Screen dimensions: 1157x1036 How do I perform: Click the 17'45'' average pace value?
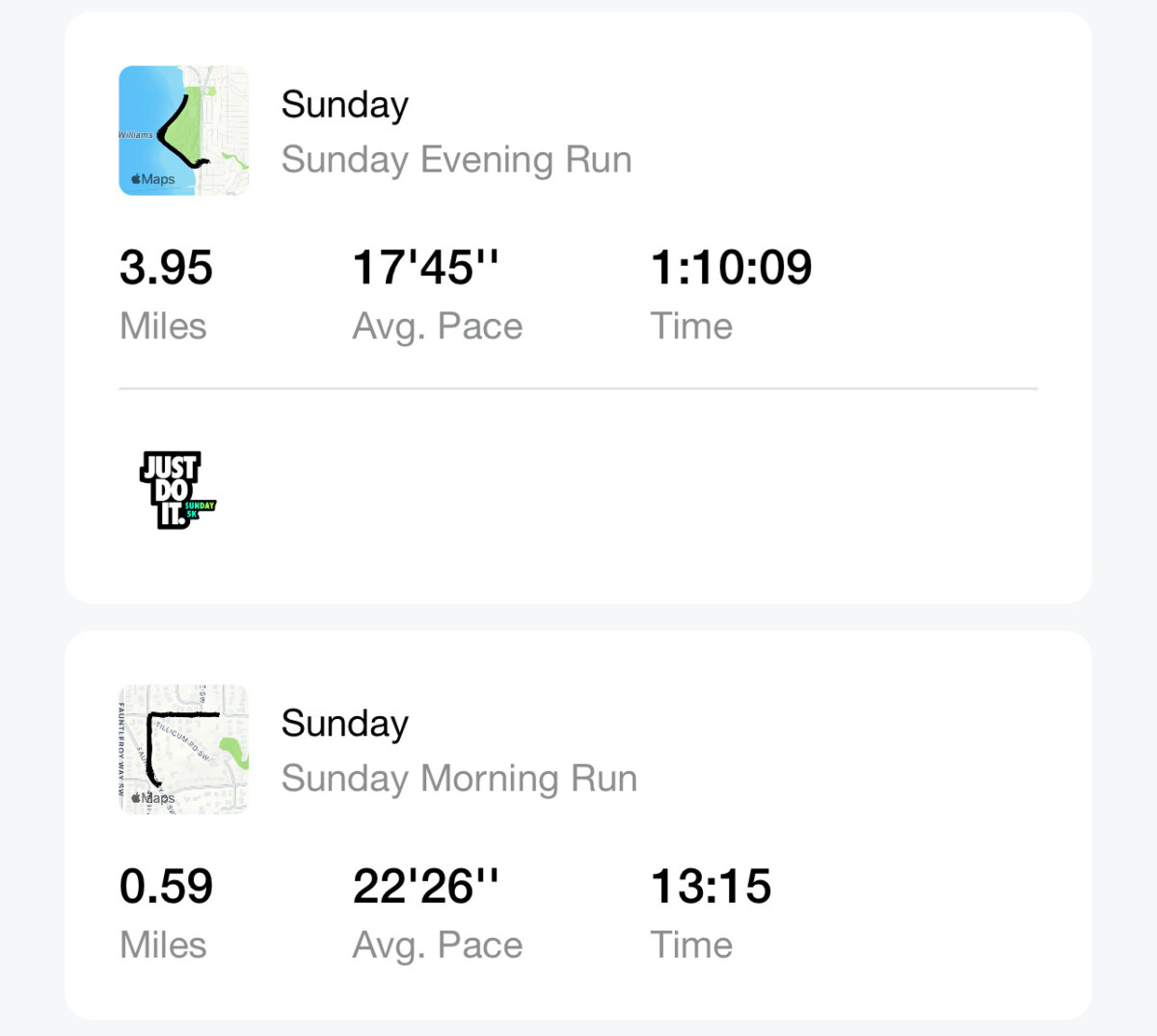point(426,268)
